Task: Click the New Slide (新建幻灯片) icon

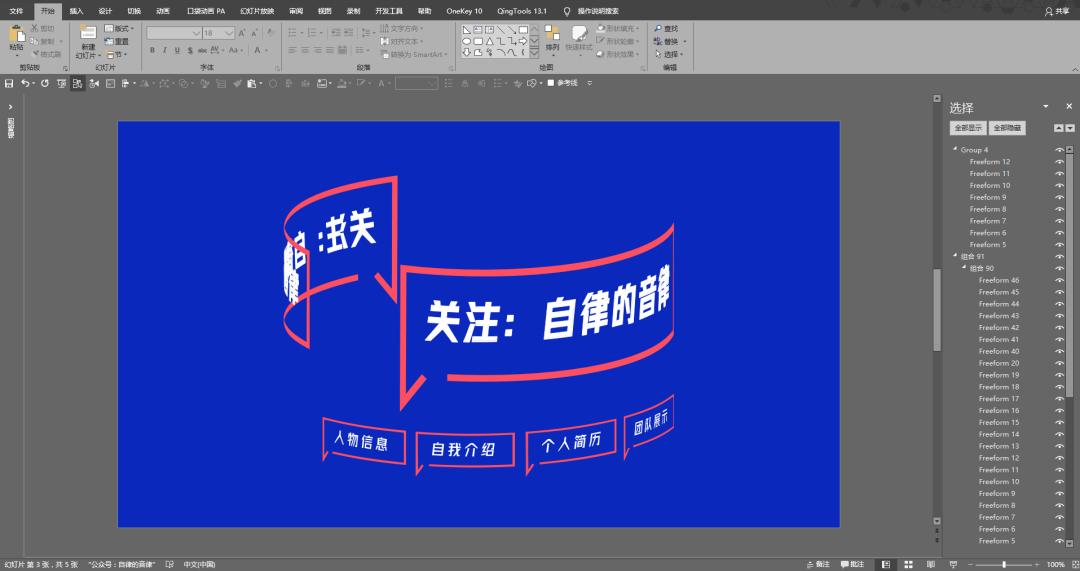Action: [88, 34]
